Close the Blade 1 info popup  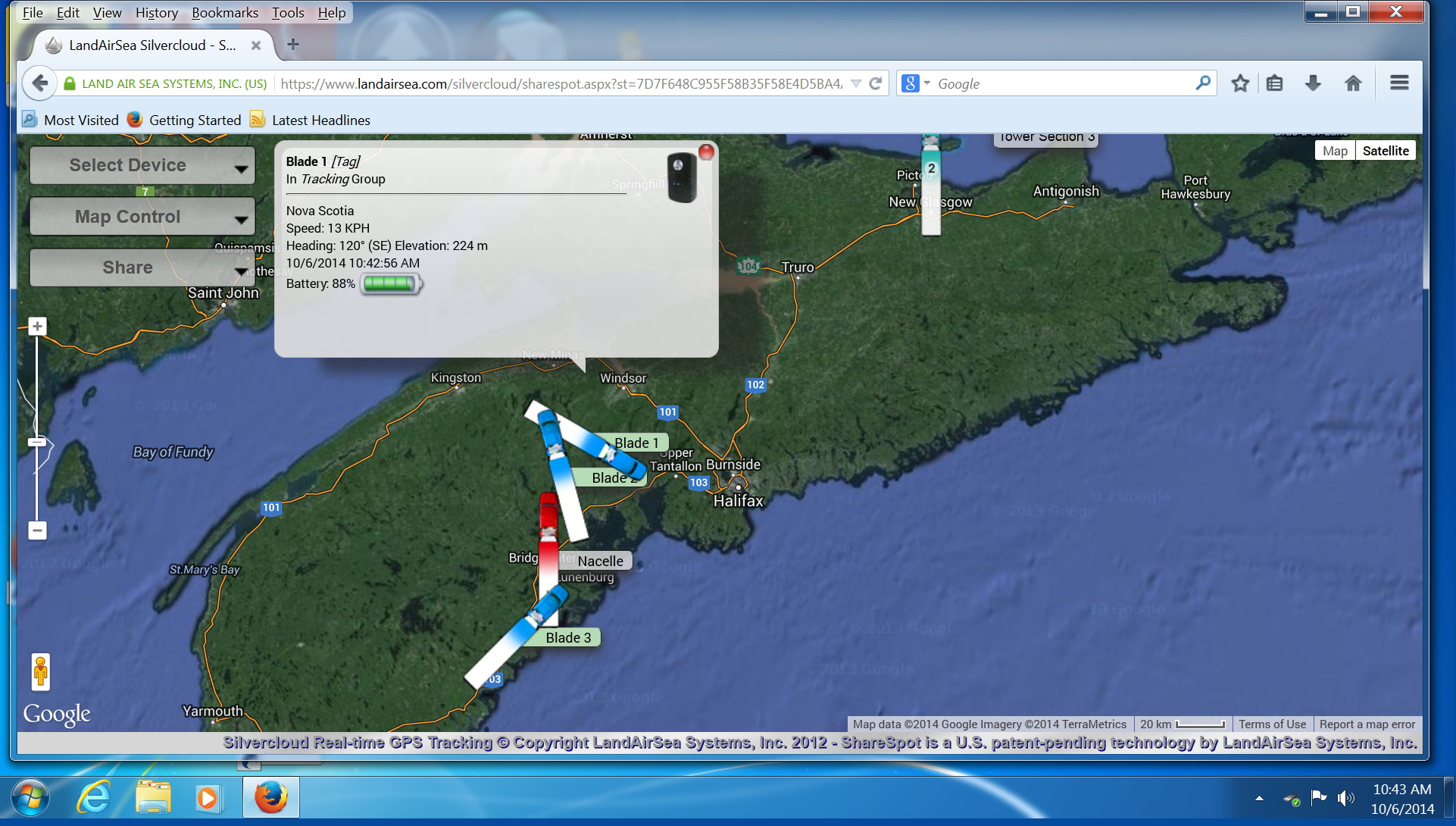point(706,152)
